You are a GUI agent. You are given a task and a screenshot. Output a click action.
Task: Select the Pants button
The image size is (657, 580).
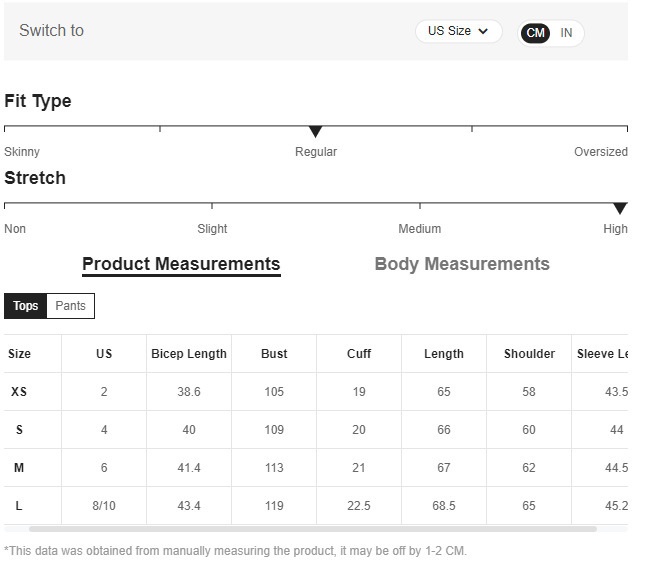(70, 306)
